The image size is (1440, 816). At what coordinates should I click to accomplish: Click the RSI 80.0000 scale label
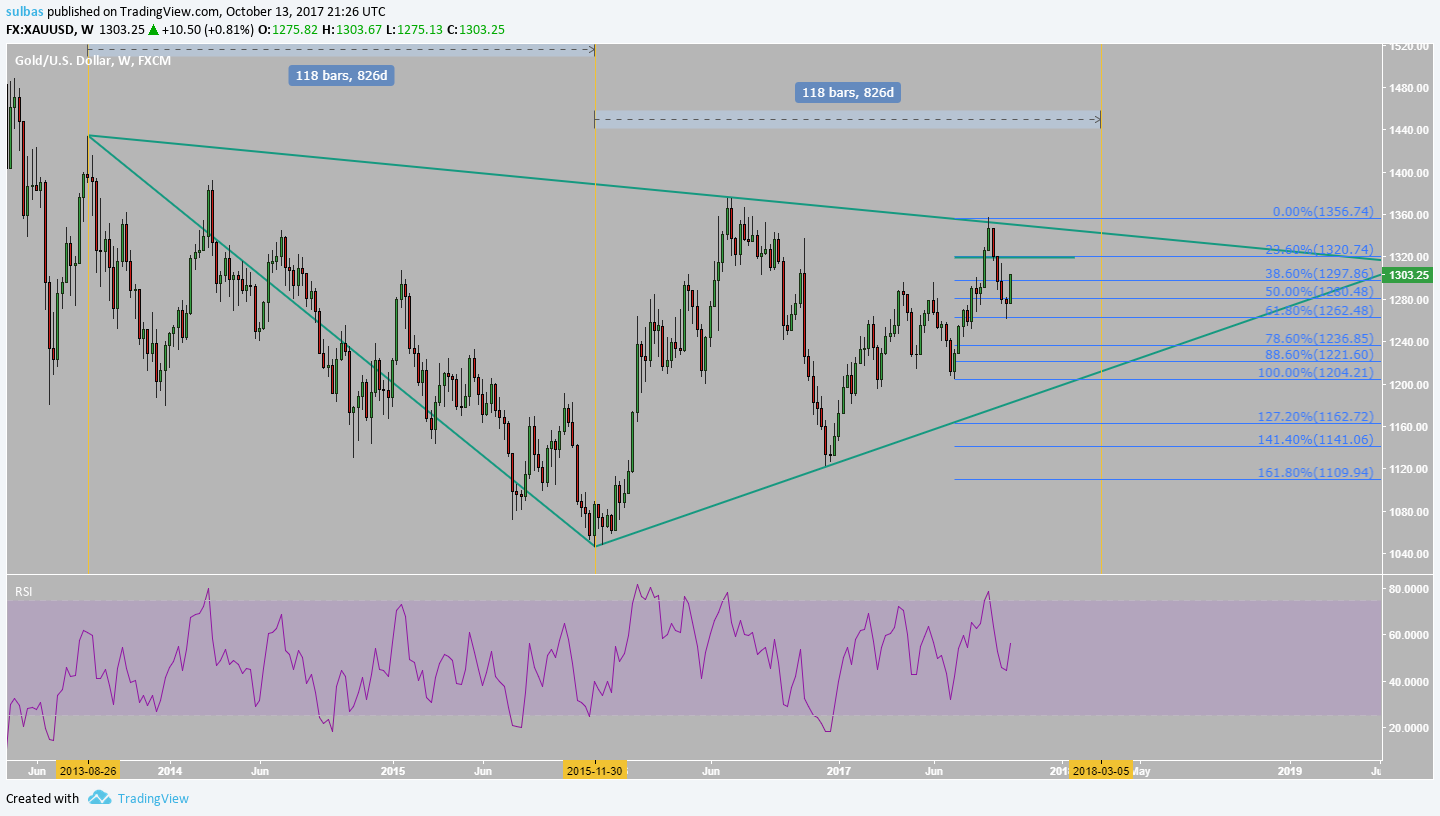click(x=1407, y=590)
